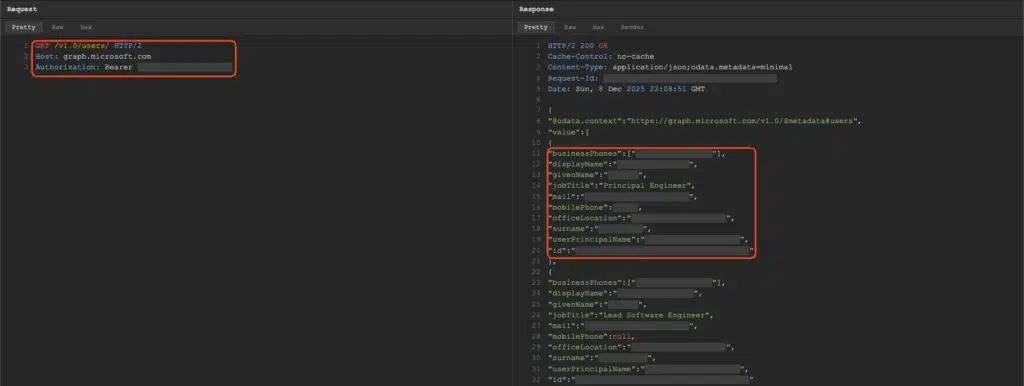Click "surname" on response line 30
The height and width of the screenshot is (386, 1024).
tap(568, 358)
